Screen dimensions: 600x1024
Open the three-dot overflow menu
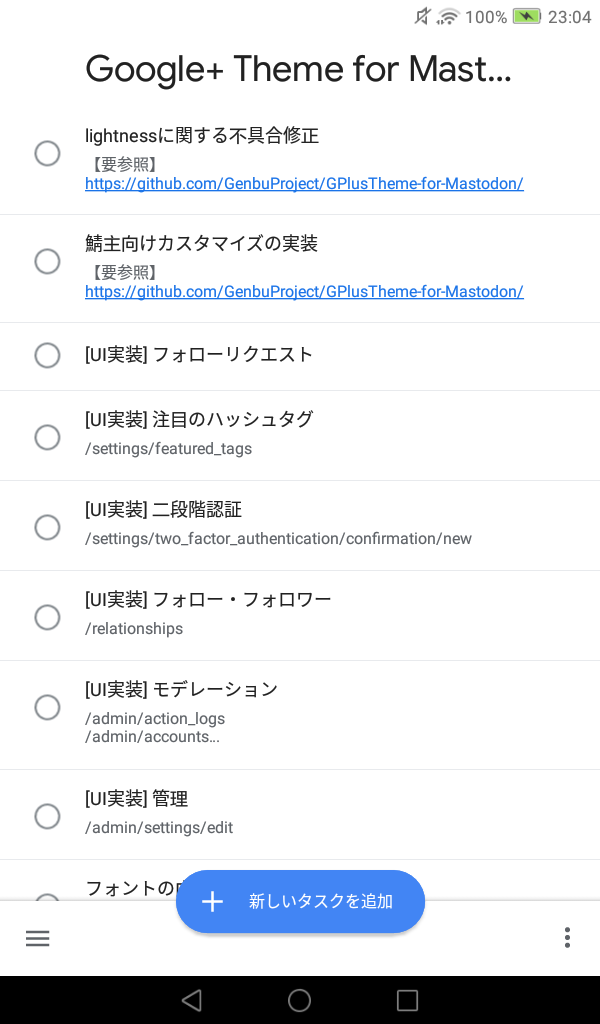pyautogui.click(x=567, y=938)
